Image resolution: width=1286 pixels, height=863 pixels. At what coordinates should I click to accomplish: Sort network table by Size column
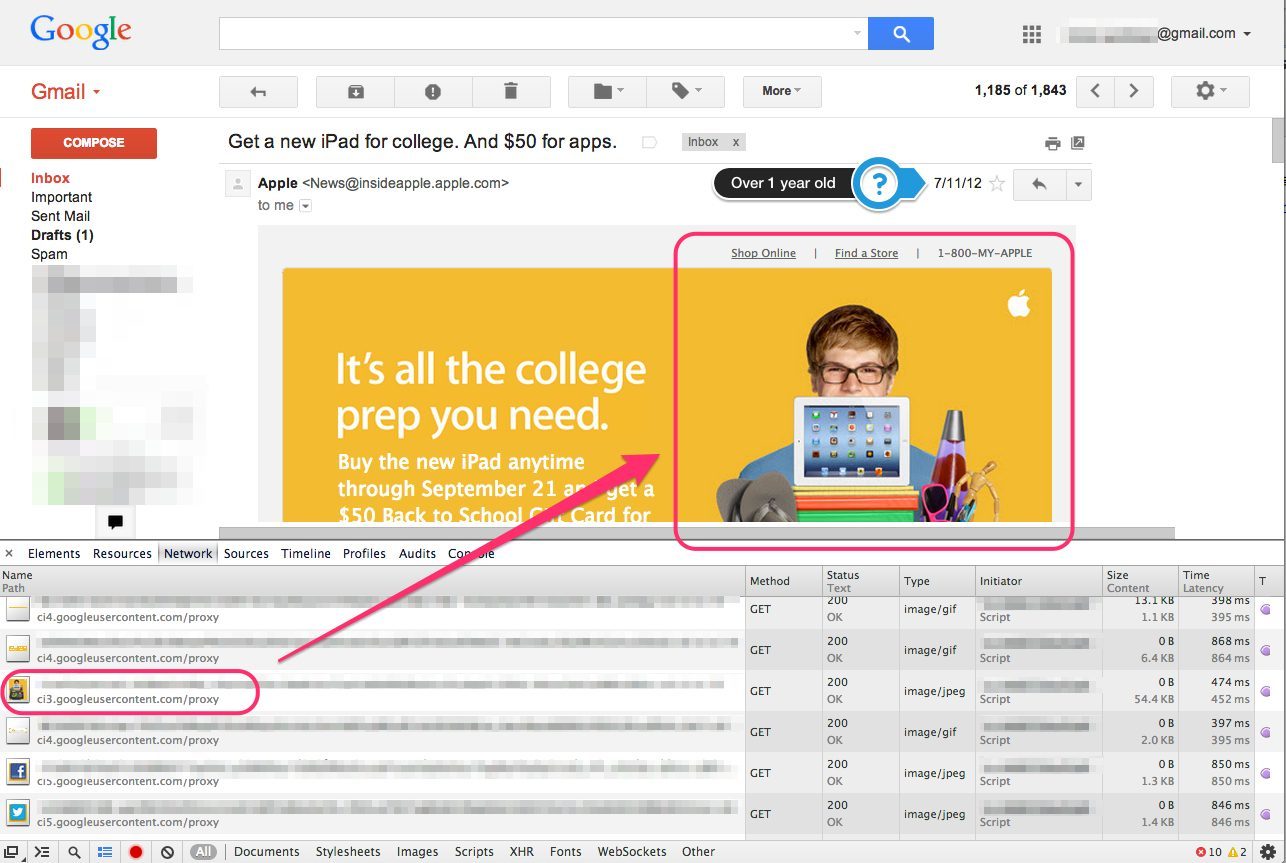click(1139, 581)
